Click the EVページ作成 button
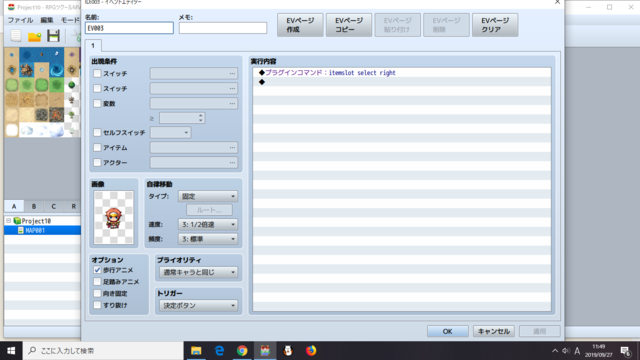 [300, 25]
